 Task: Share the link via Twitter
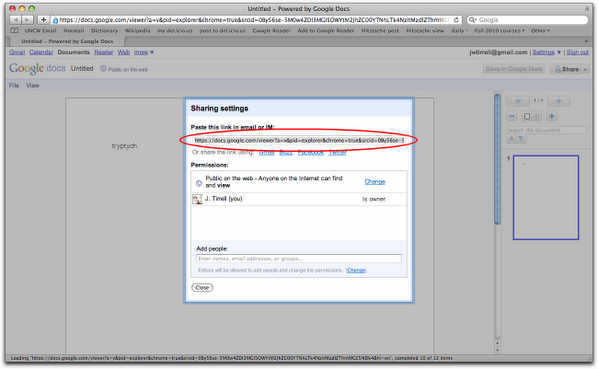click(337, 152)
